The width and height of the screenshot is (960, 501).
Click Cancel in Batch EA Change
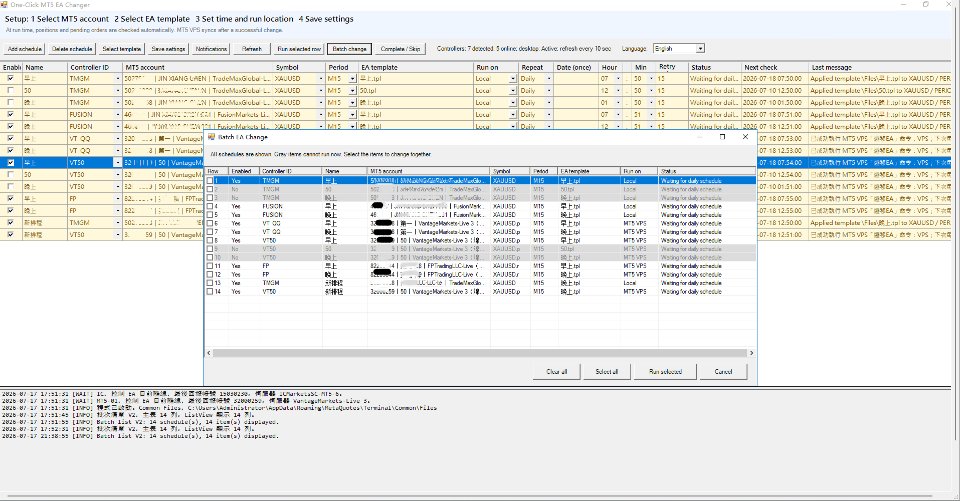[x=723, y=372]
